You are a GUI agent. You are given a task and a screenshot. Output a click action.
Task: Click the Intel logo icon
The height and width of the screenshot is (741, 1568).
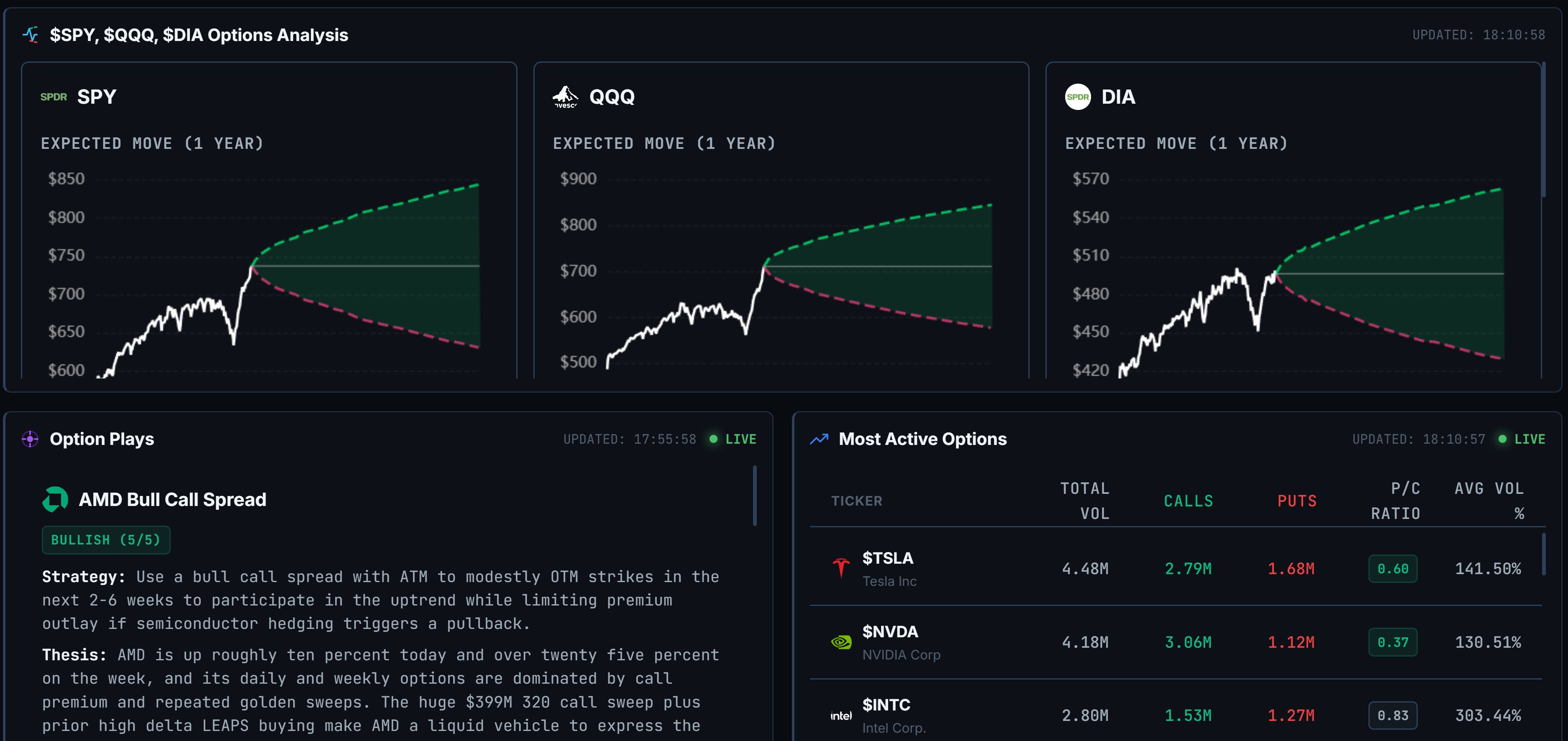[x=841, y=715]
